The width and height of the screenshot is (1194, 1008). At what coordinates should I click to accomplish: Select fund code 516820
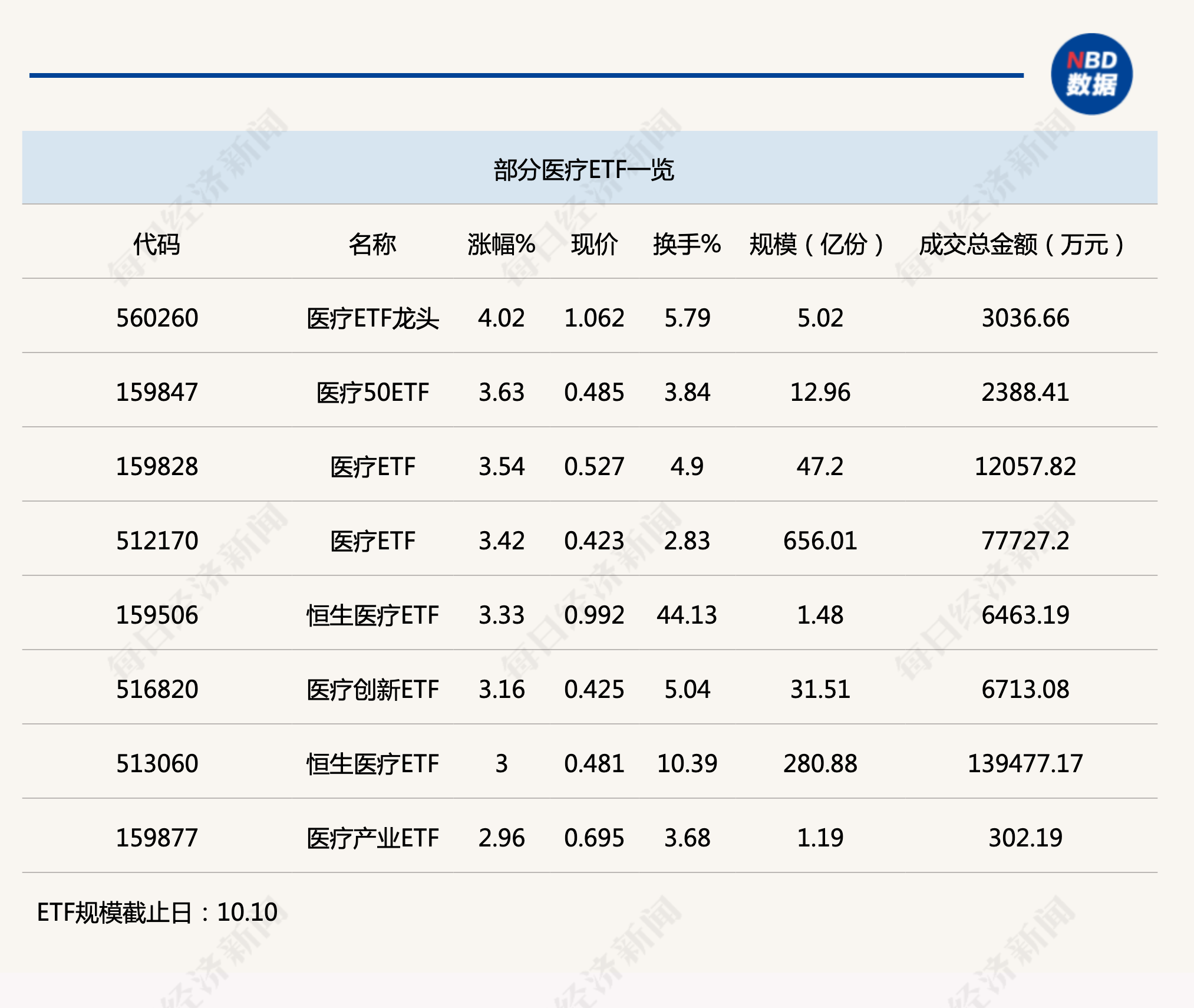tap(157, 690)
